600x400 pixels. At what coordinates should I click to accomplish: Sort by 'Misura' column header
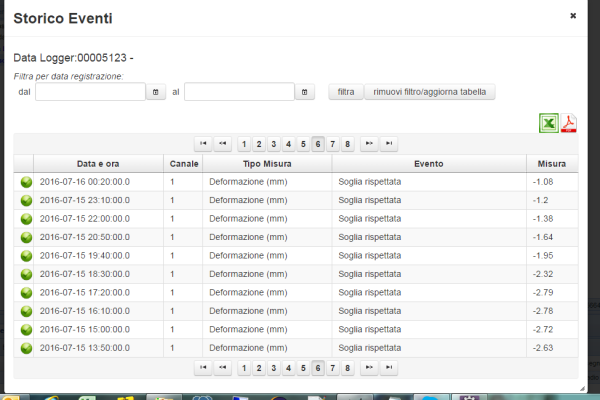coord(550,163)
